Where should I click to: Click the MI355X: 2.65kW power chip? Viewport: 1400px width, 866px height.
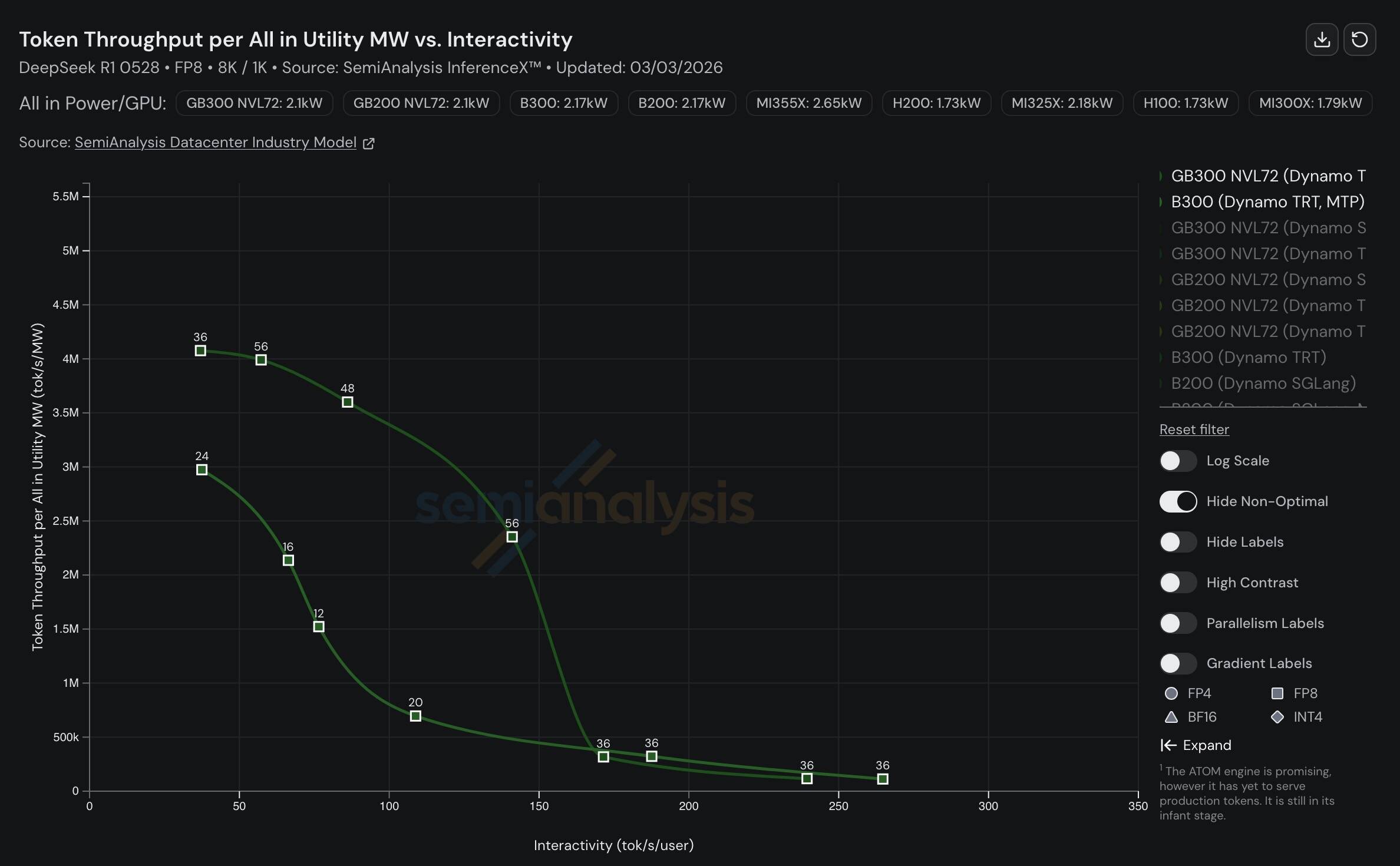(x=808, y=103)
